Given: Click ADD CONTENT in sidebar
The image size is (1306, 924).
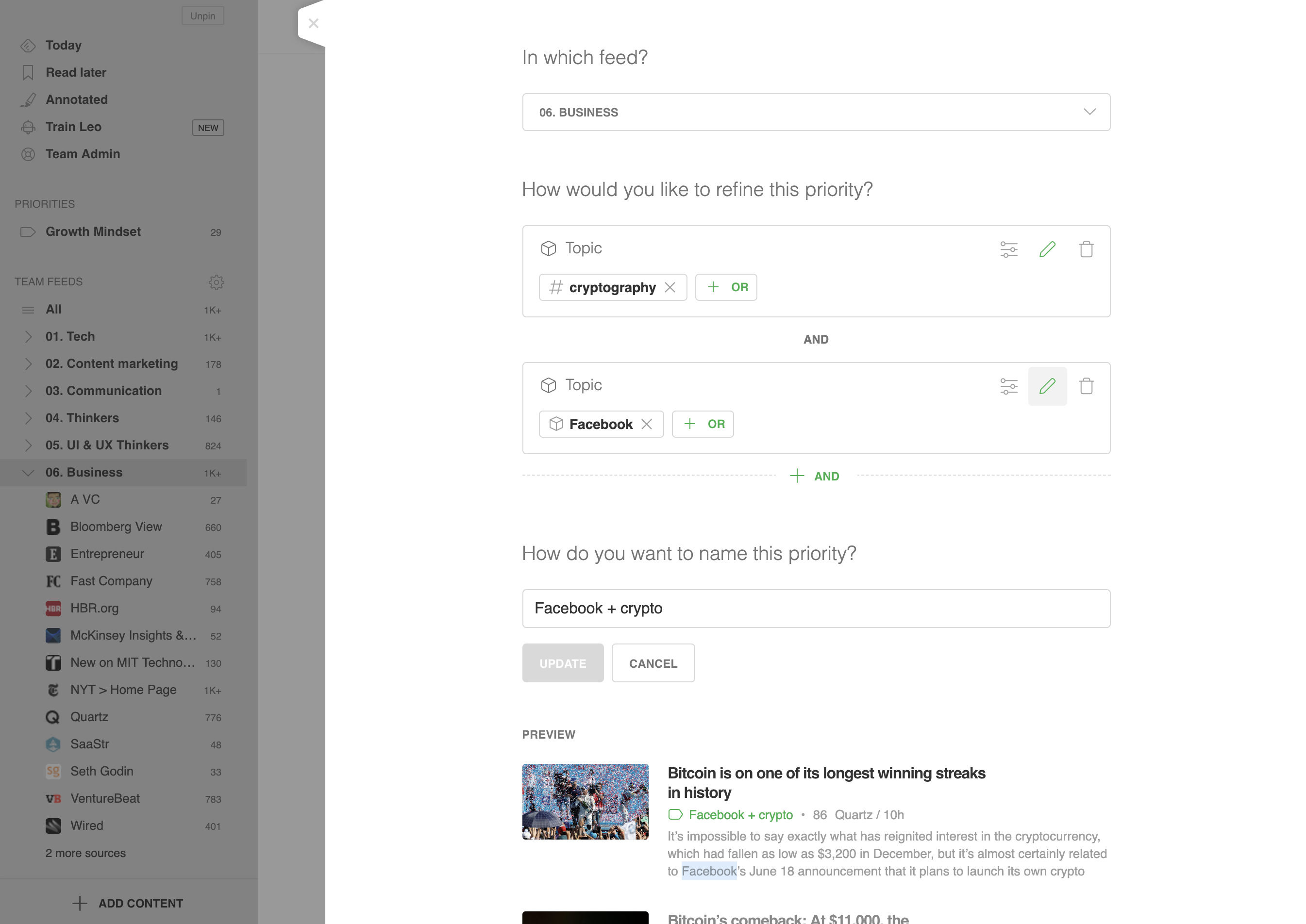Looking at the screenshot, I should (x=128, y=904).
